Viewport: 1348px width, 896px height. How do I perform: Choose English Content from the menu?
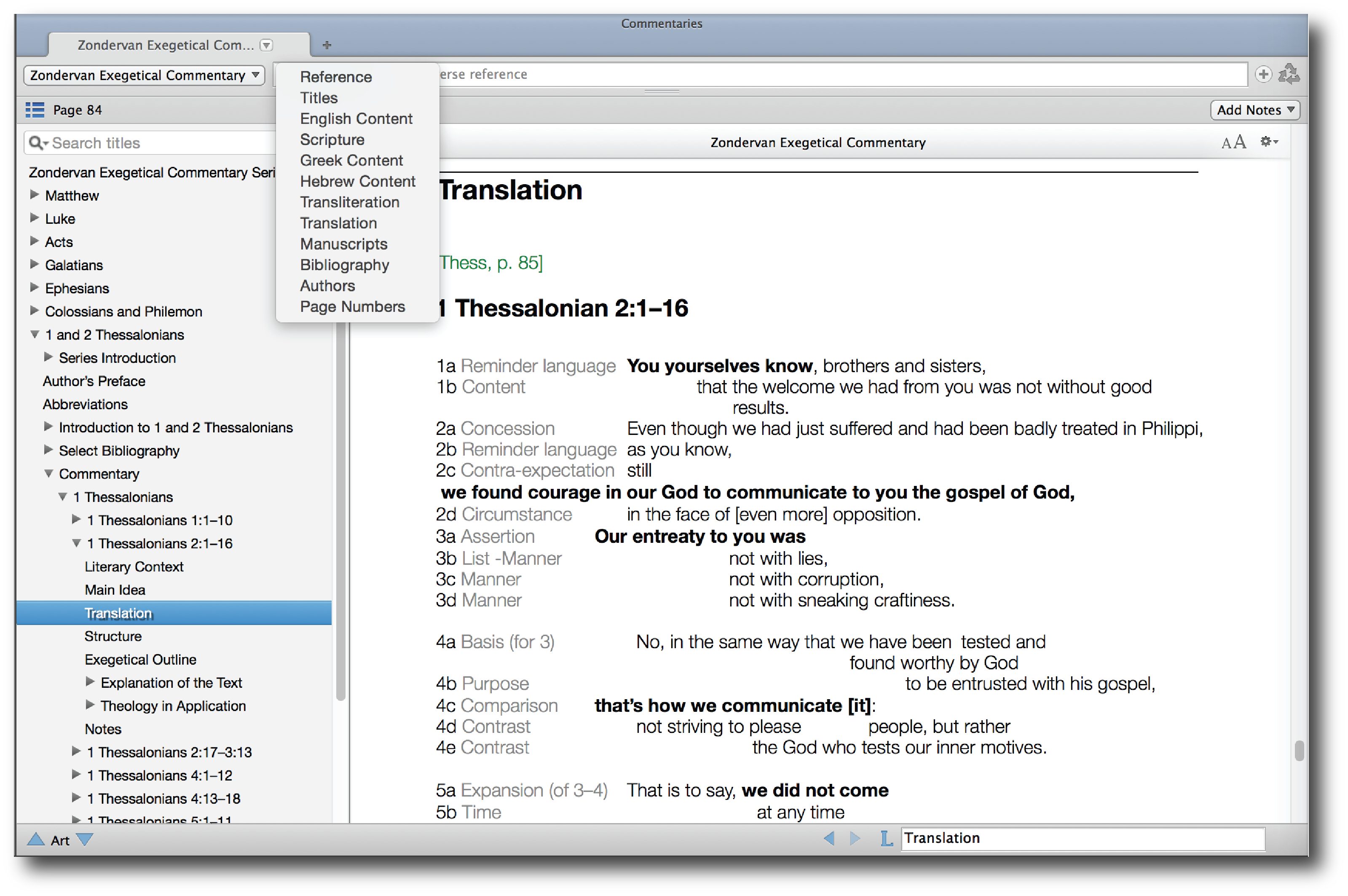tap(356, 118)
